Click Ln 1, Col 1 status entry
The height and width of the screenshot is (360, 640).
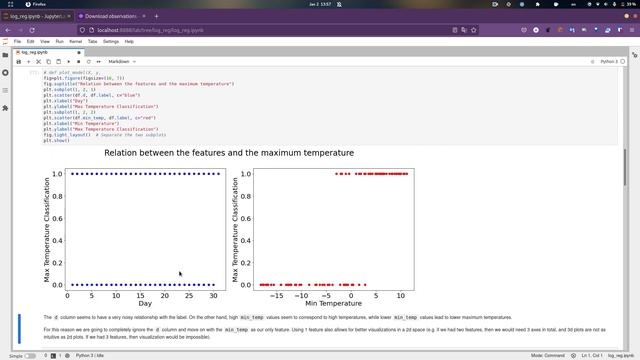[592, 356]
